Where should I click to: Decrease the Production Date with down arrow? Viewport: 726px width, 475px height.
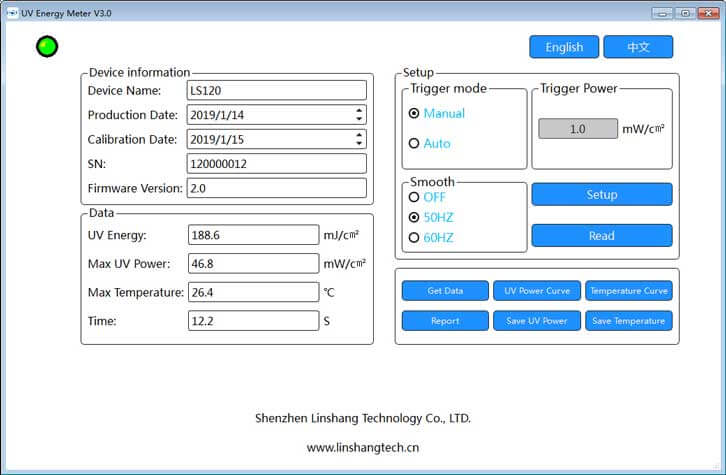[x=359, y=119]
